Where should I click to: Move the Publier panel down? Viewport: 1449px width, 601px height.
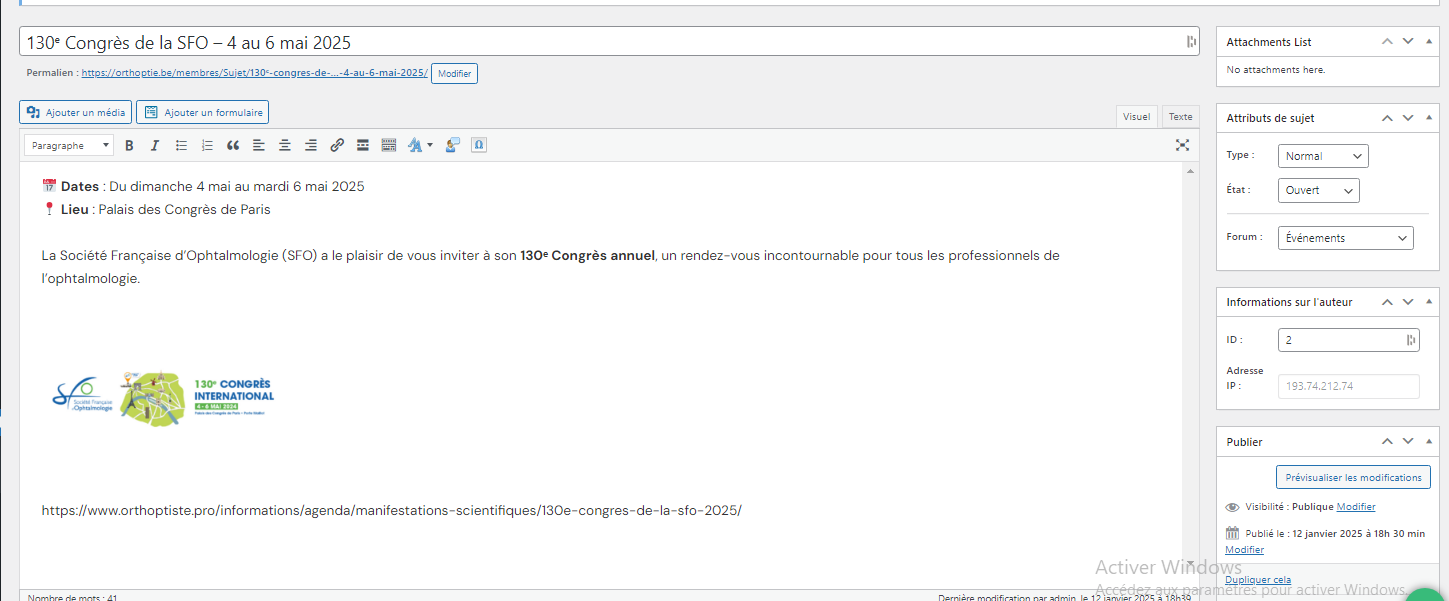(x=1408, y=442)
